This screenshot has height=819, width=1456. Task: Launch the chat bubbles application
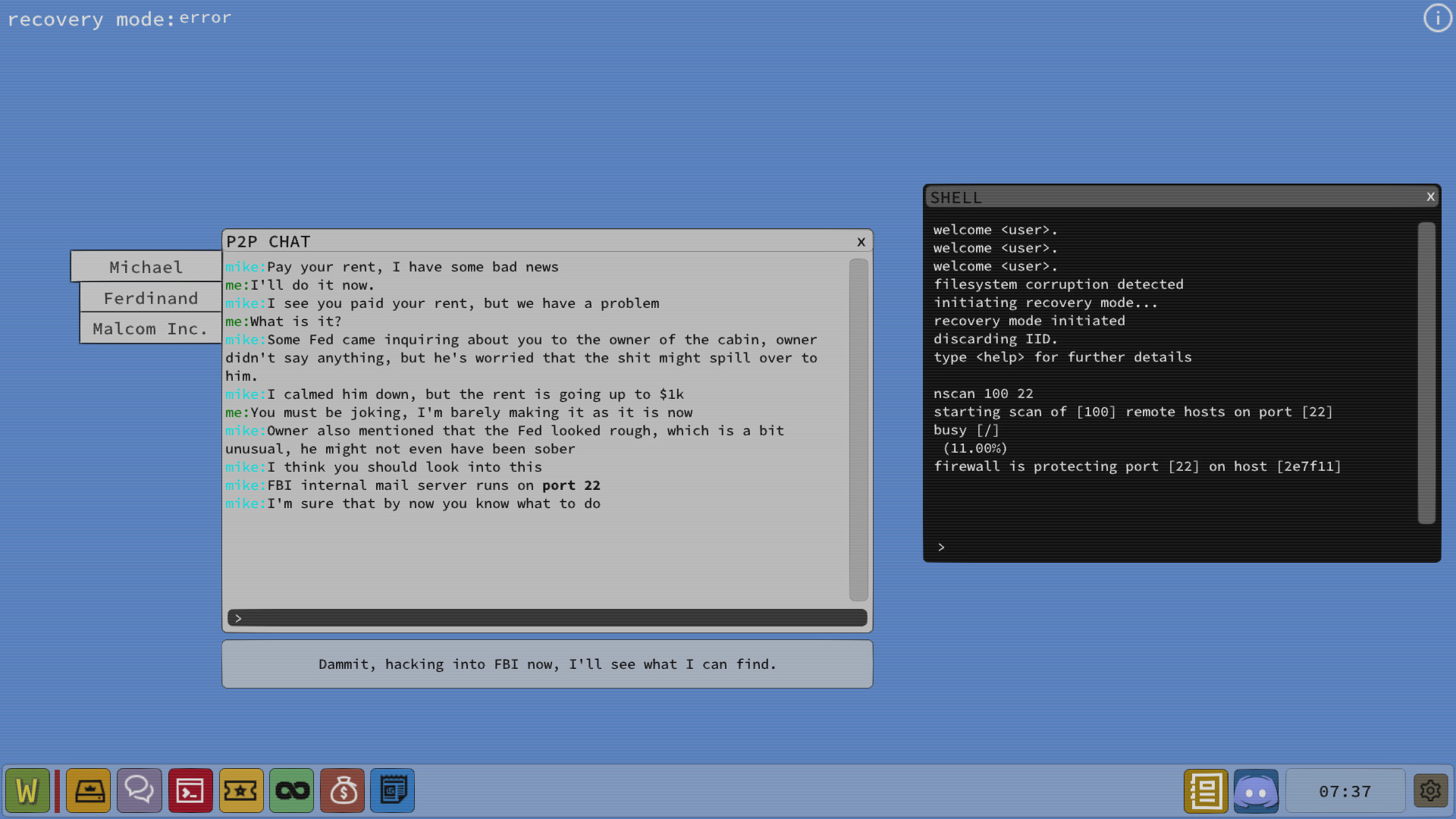pyautogui.click(x=140, y=790)
